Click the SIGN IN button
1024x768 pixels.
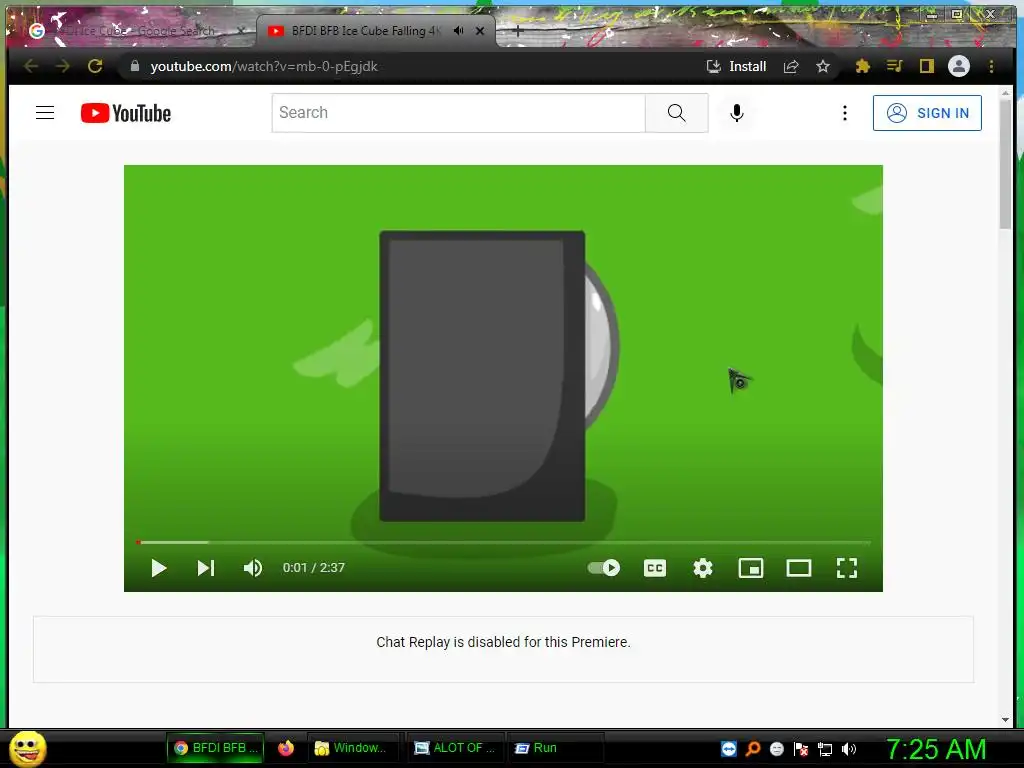[x=927, y=113]
